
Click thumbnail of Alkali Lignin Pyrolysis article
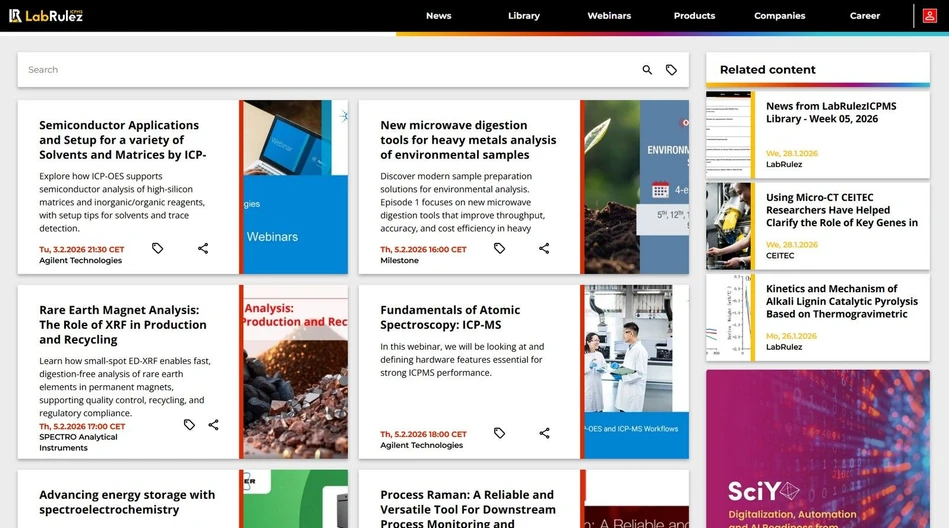pyautogui.click(x=728, y=318)
